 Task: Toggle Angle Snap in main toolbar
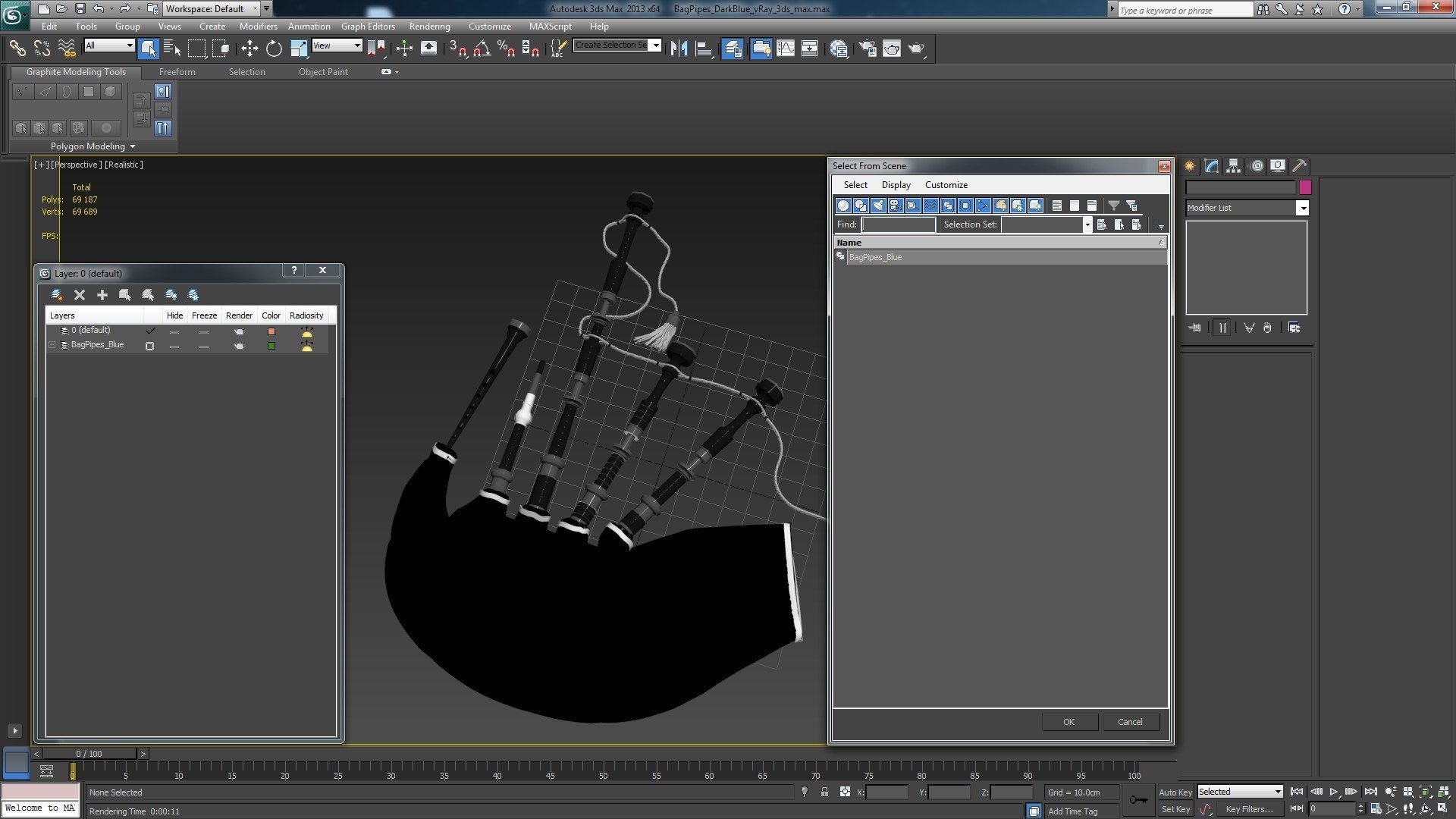tap(482, 49)
